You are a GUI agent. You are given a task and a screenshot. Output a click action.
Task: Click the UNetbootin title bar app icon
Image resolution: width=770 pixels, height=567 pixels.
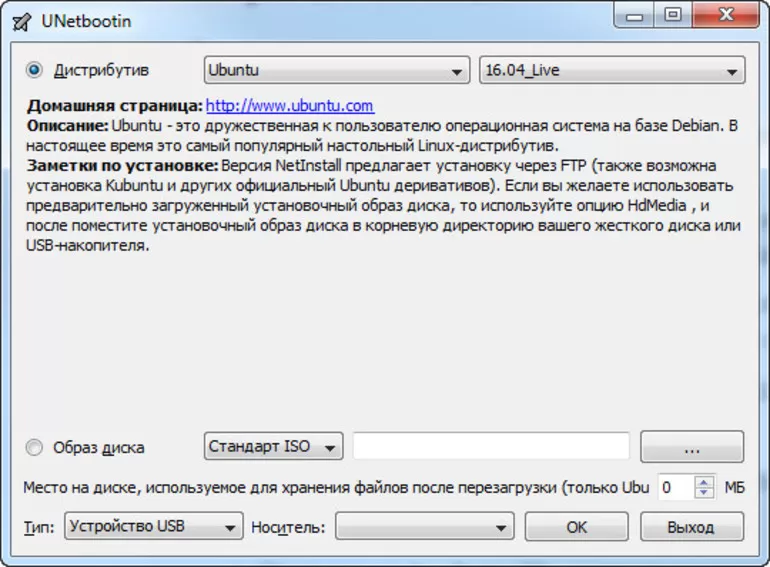[22, 22]
